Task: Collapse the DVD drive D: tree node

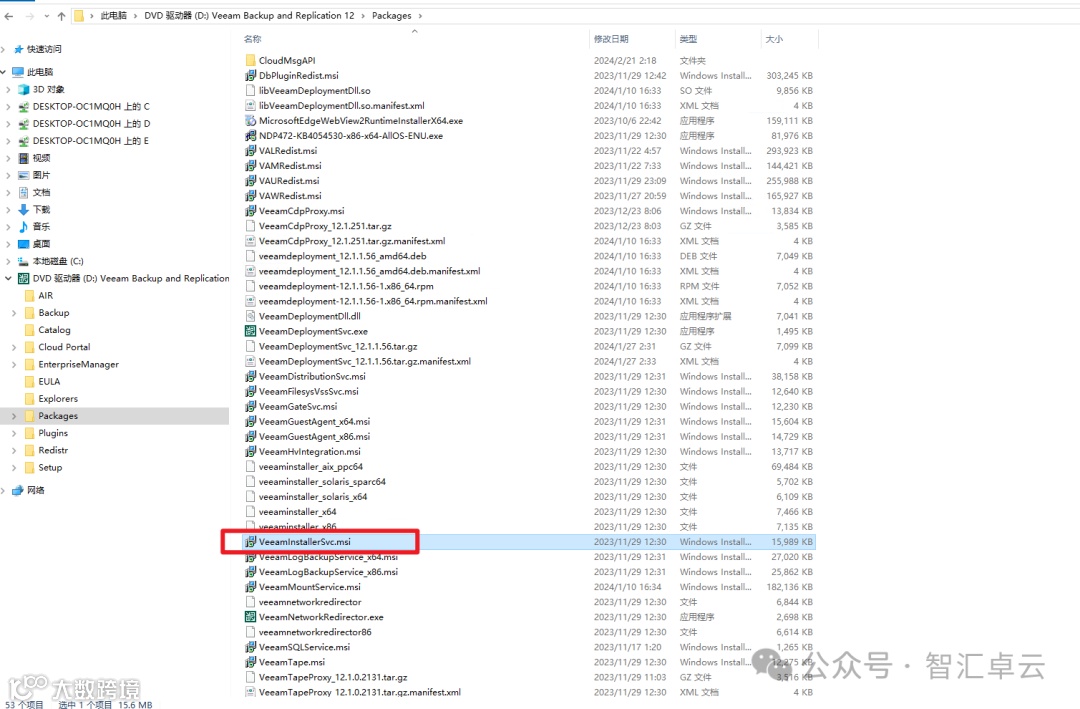Action: click(8, 278)
